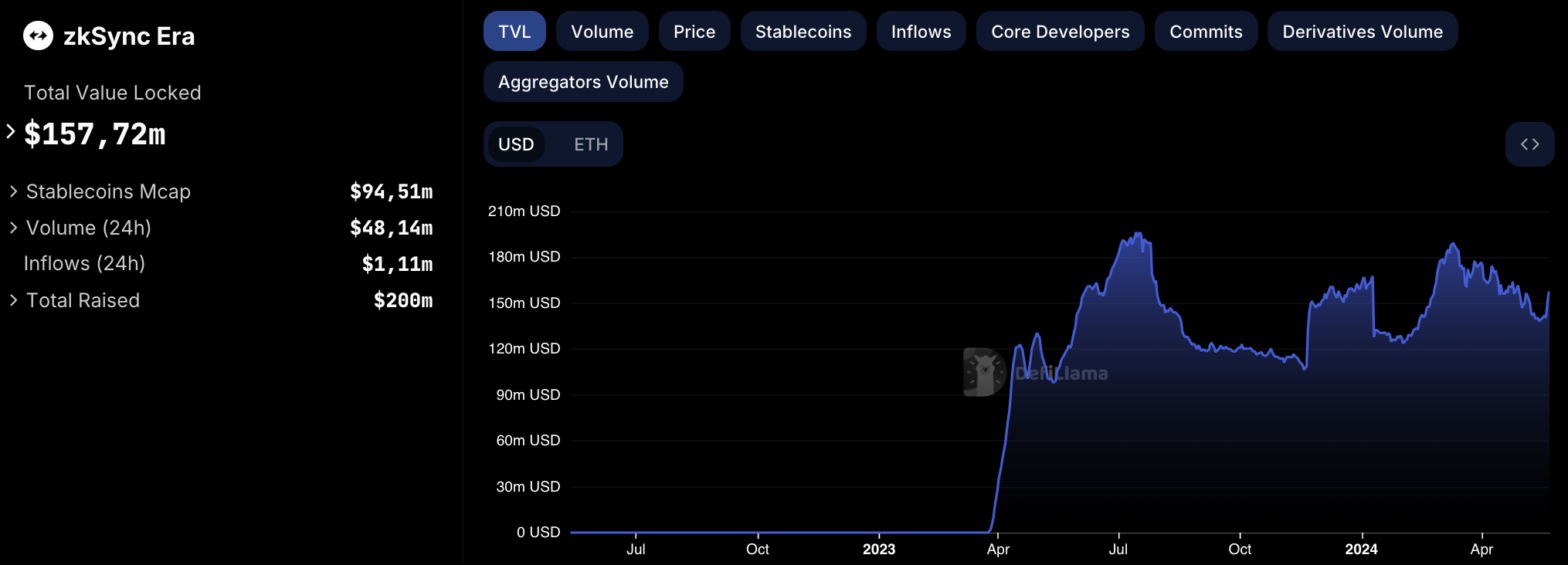Turn on the Inflows chart series
Screen dimensions: 1568x565
pos(921,32)
